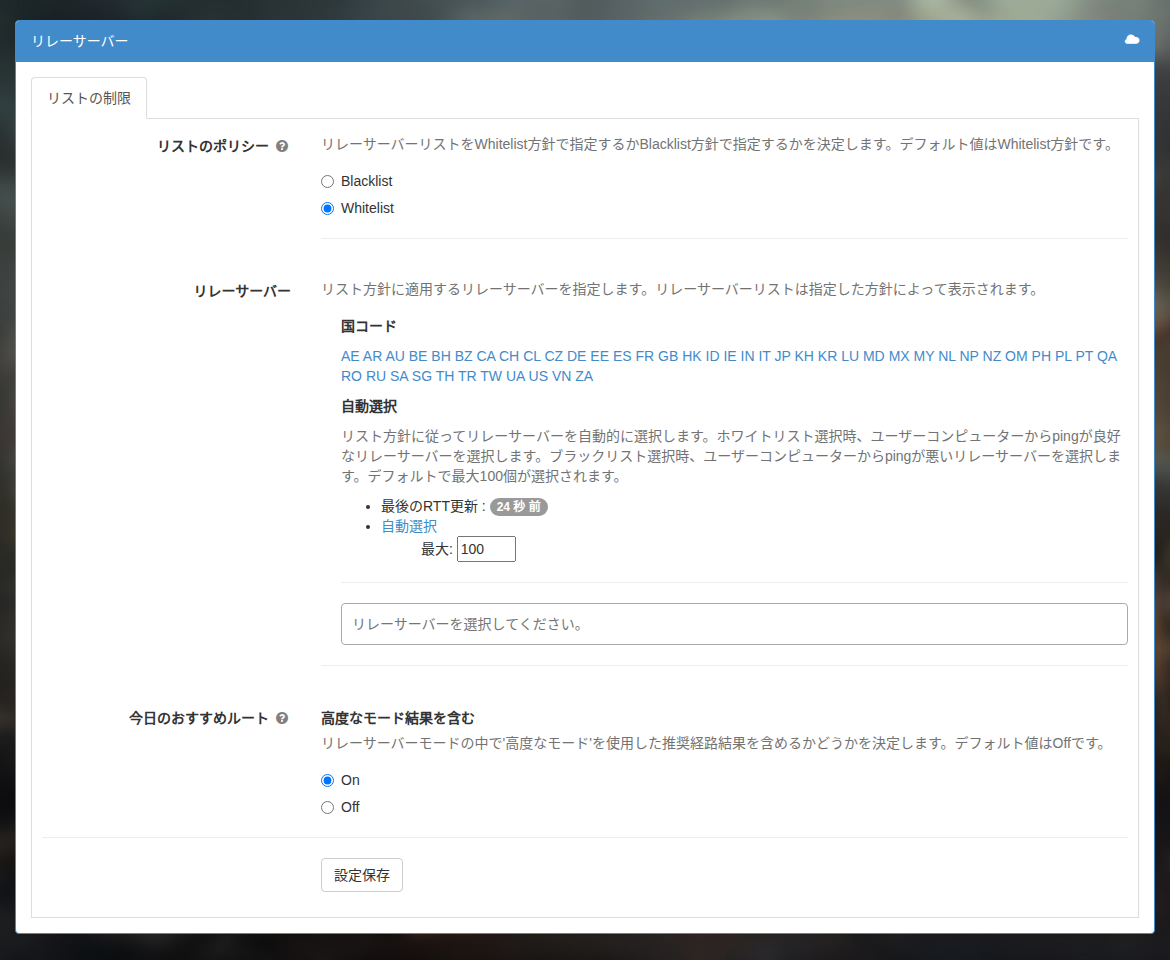Choose country code EE
Viewport: 1170px width, 974px height.
[600, 356]
